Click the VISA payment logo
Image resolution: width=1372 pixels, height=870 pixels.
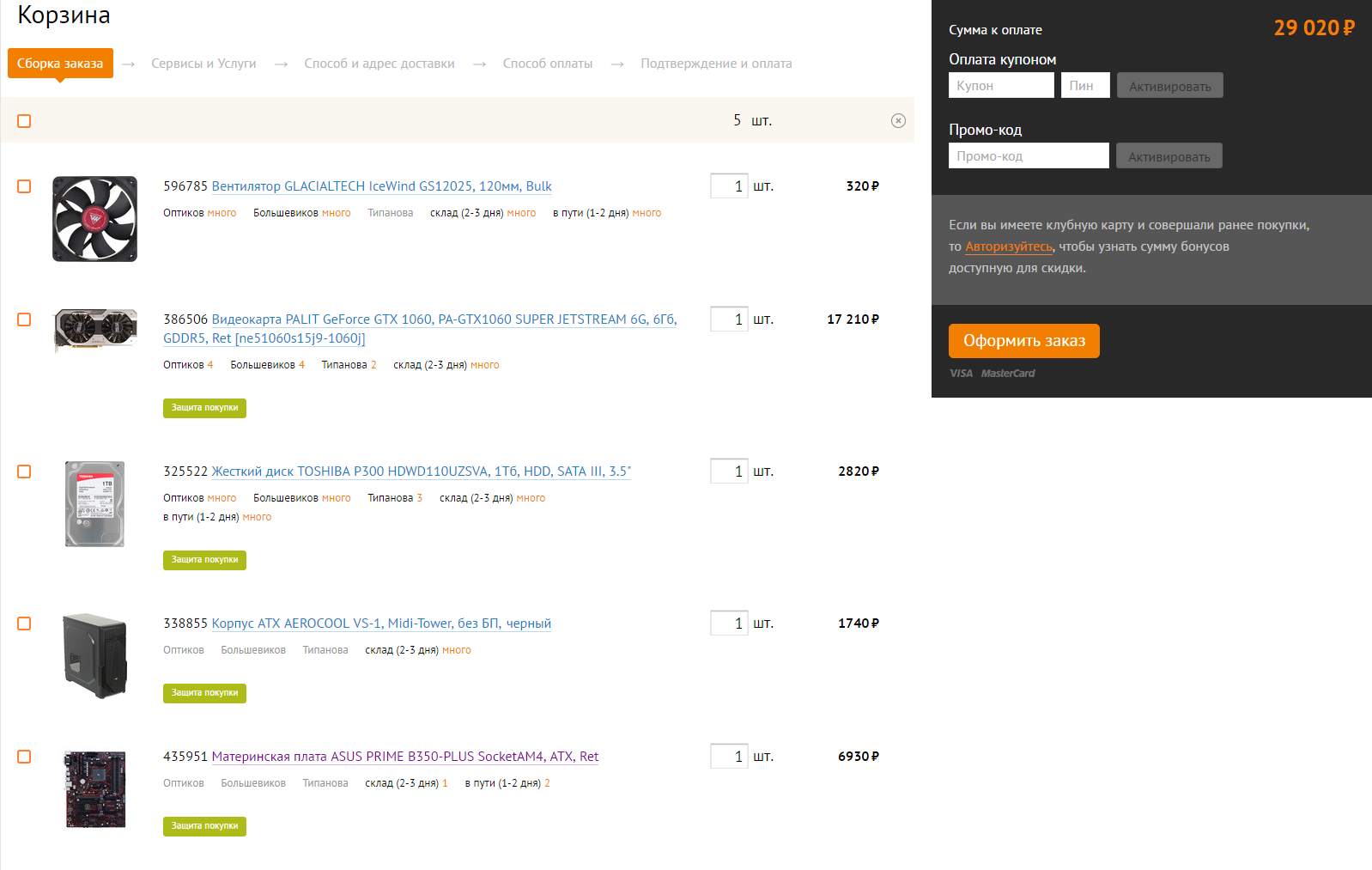(x=962, y=374)
